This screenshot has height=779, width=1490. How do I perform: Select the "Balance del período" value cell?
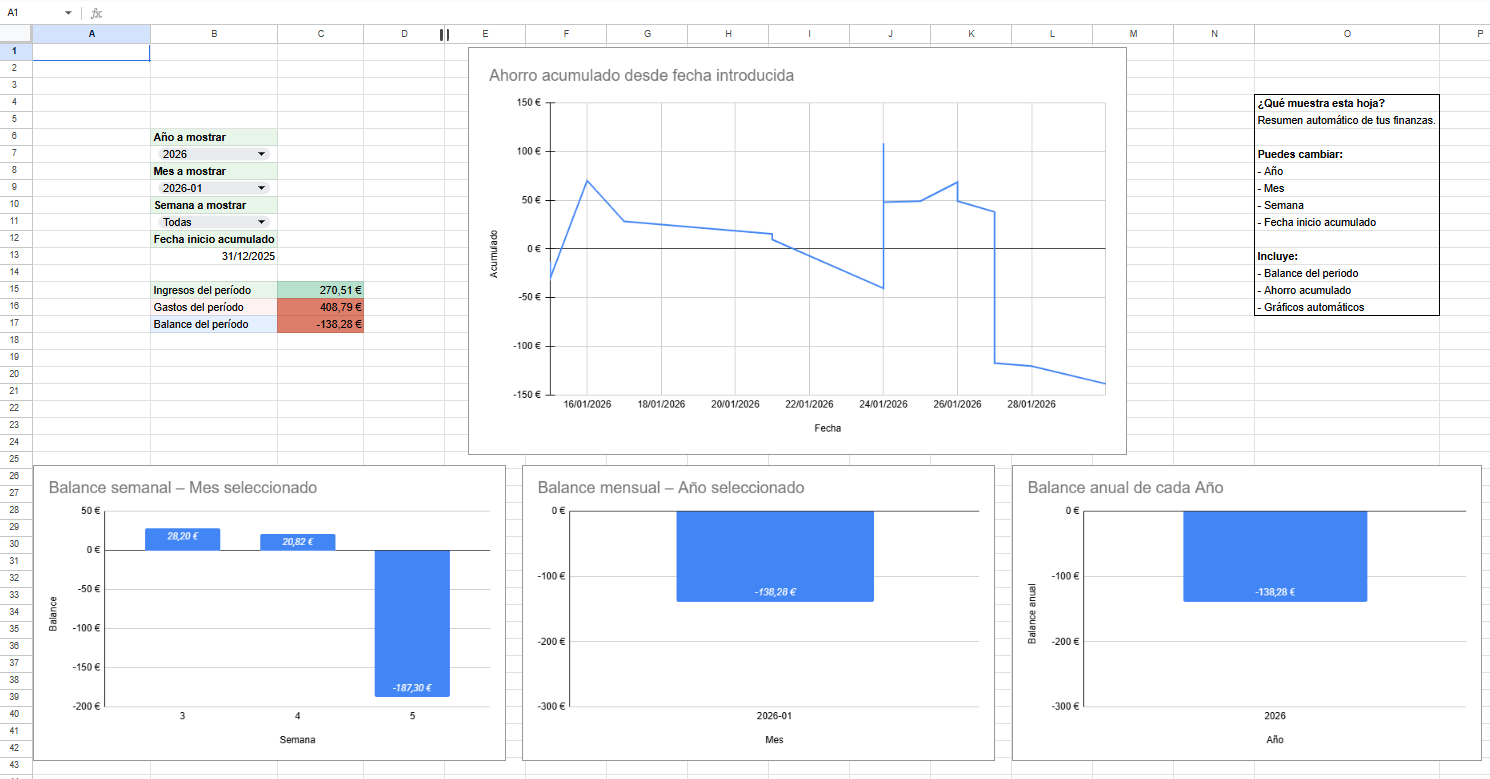(320, 323)
